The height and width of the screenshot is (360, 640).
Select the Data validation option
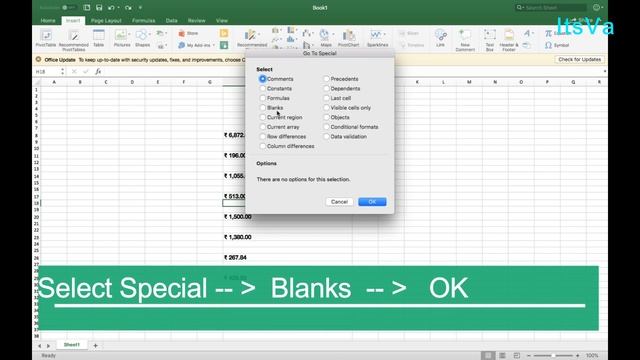coord(326,136)
